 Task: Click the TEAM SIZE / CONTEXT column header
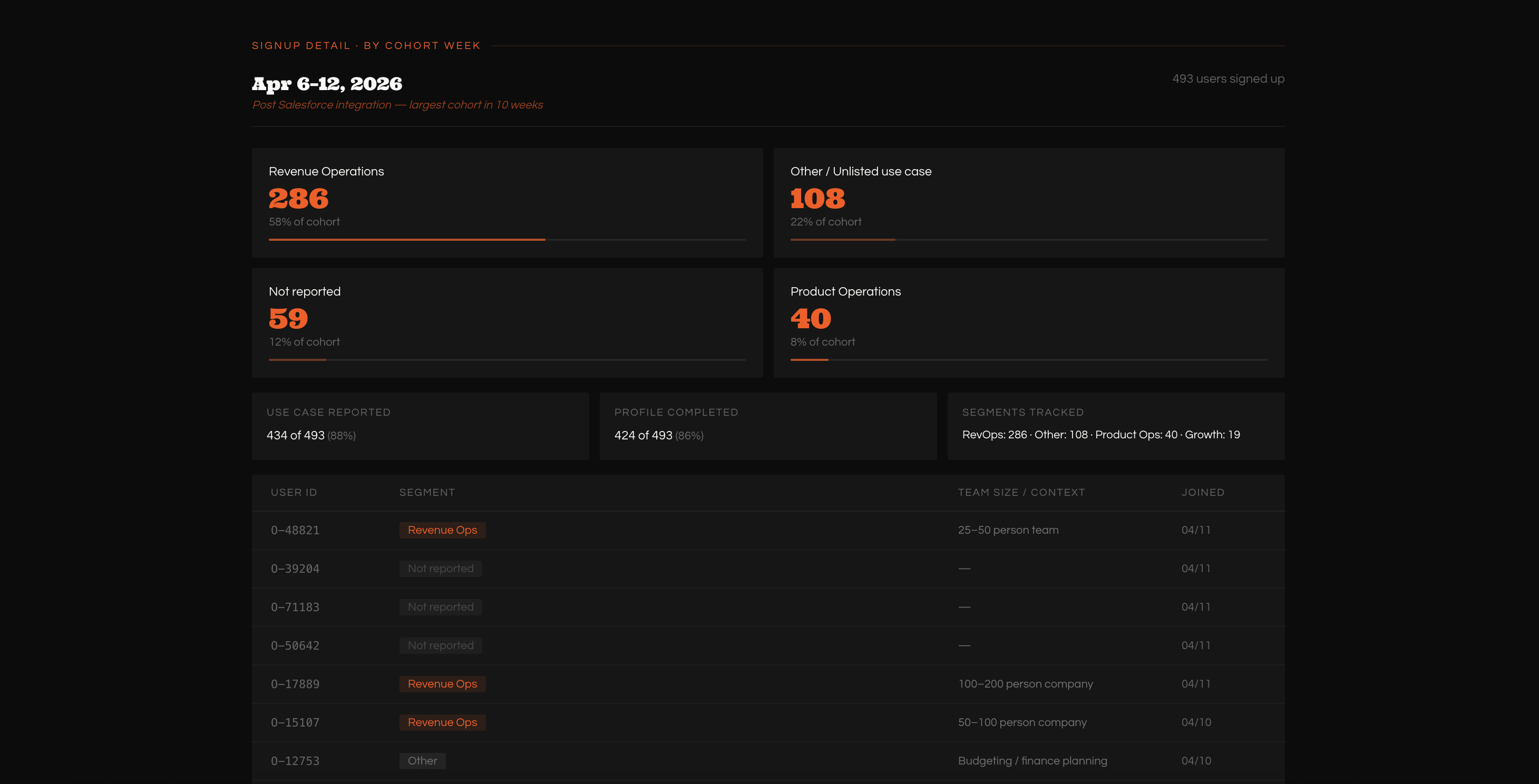[1021, 492]
